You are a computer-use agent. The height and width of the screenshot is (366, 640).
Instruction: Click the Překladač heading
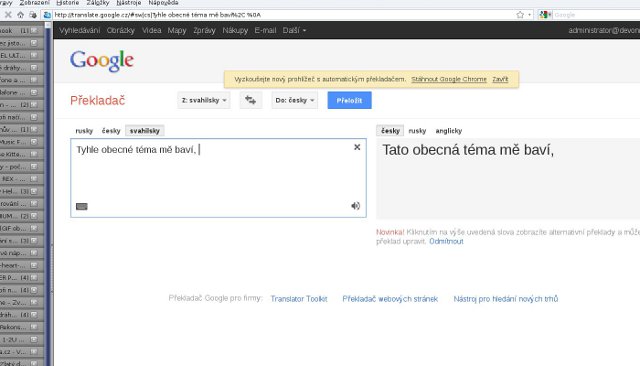98,100
